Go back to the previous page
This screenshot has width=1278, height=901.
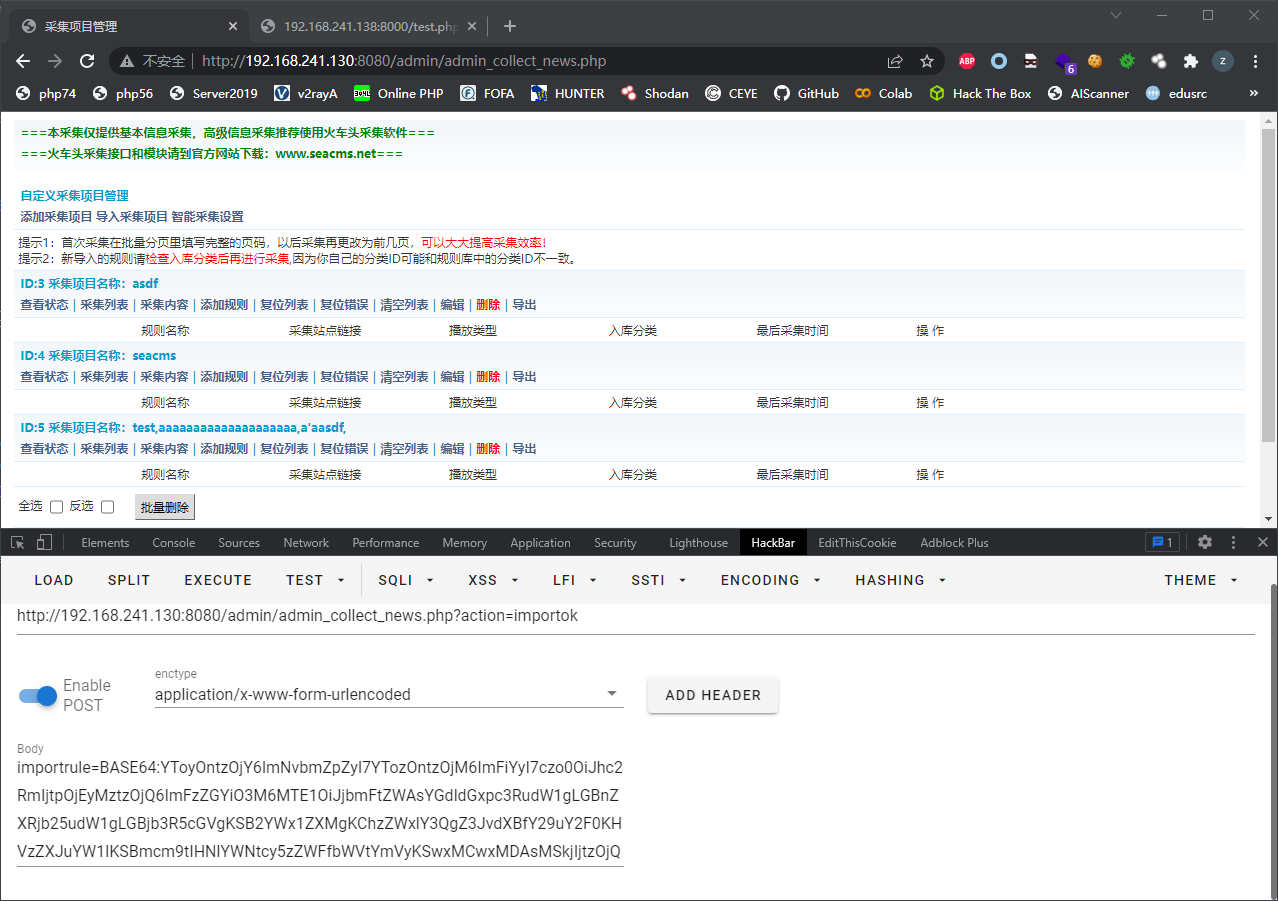(x=24, y=61)
